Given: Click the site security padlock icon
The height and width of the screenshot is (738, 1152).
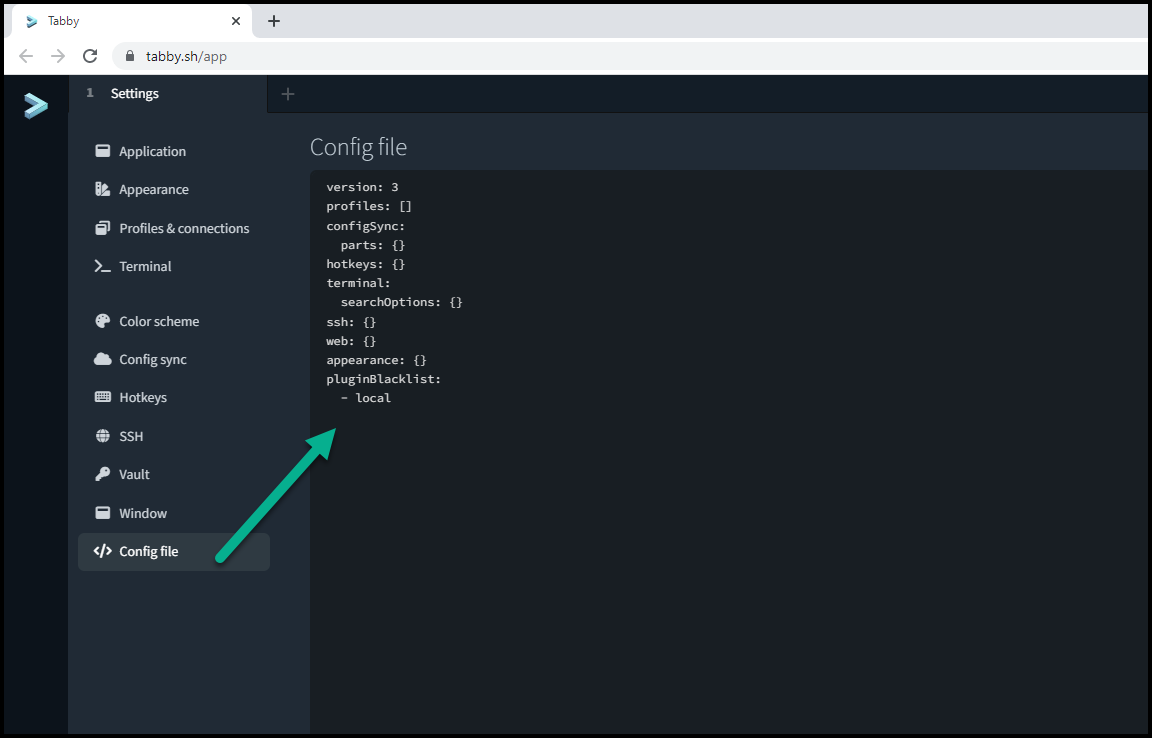Looking at the screenshot, I should [129, 56].
